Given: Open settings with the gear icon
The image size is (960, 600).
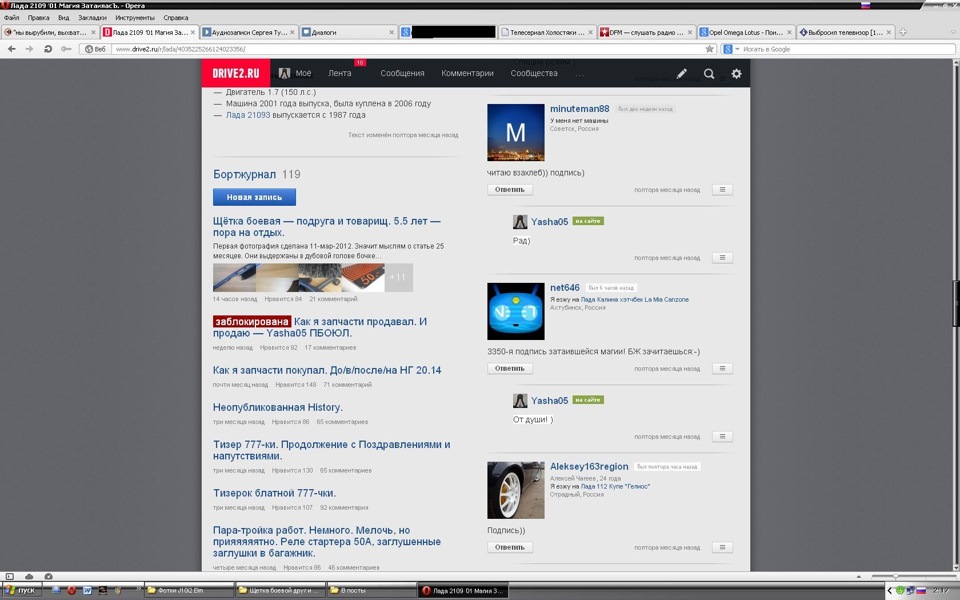Looking at the screenshot, I should pos(736,73).
